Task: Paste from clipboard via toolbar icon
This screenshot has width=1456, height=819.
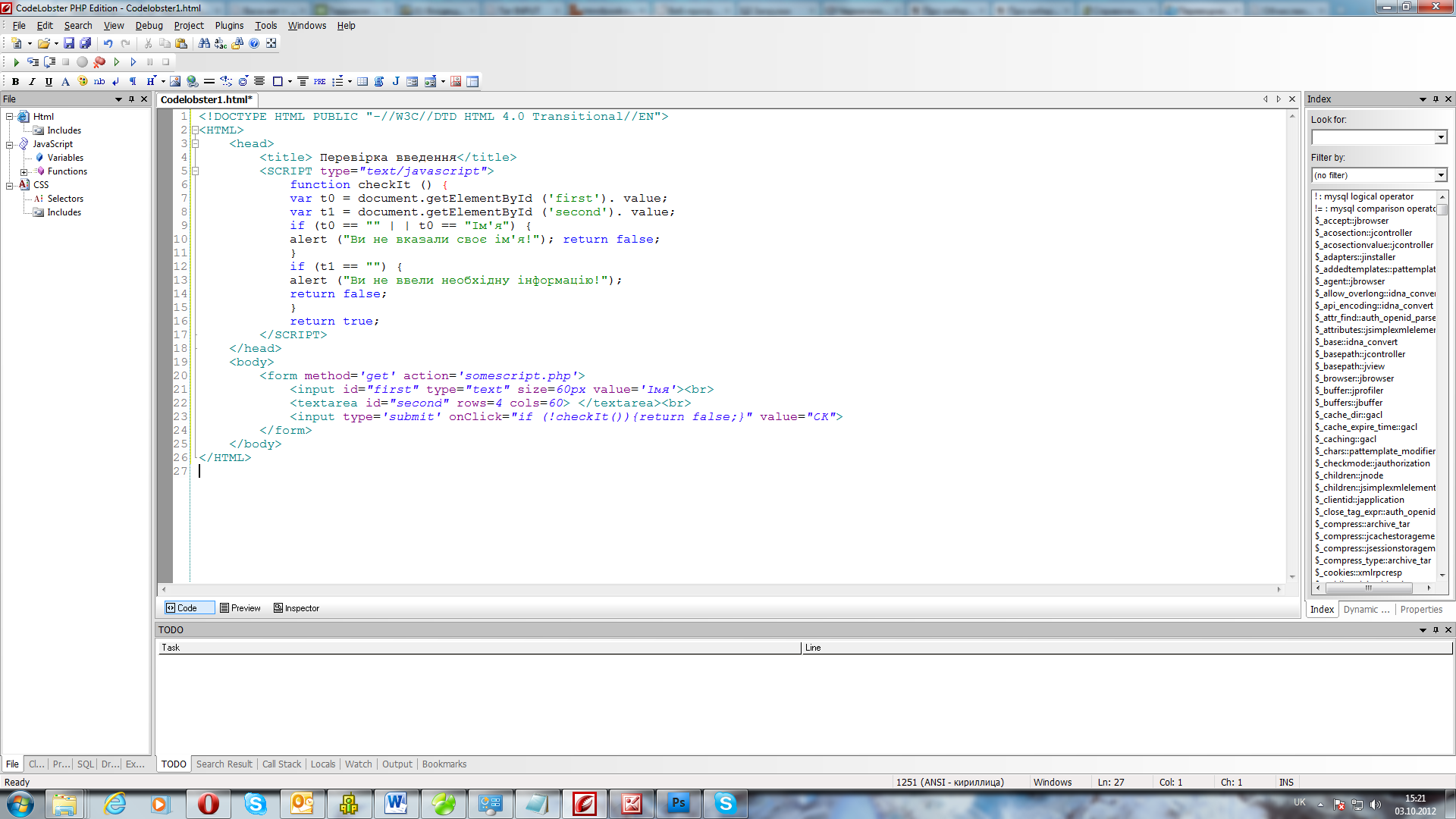Action: point(181,43)
